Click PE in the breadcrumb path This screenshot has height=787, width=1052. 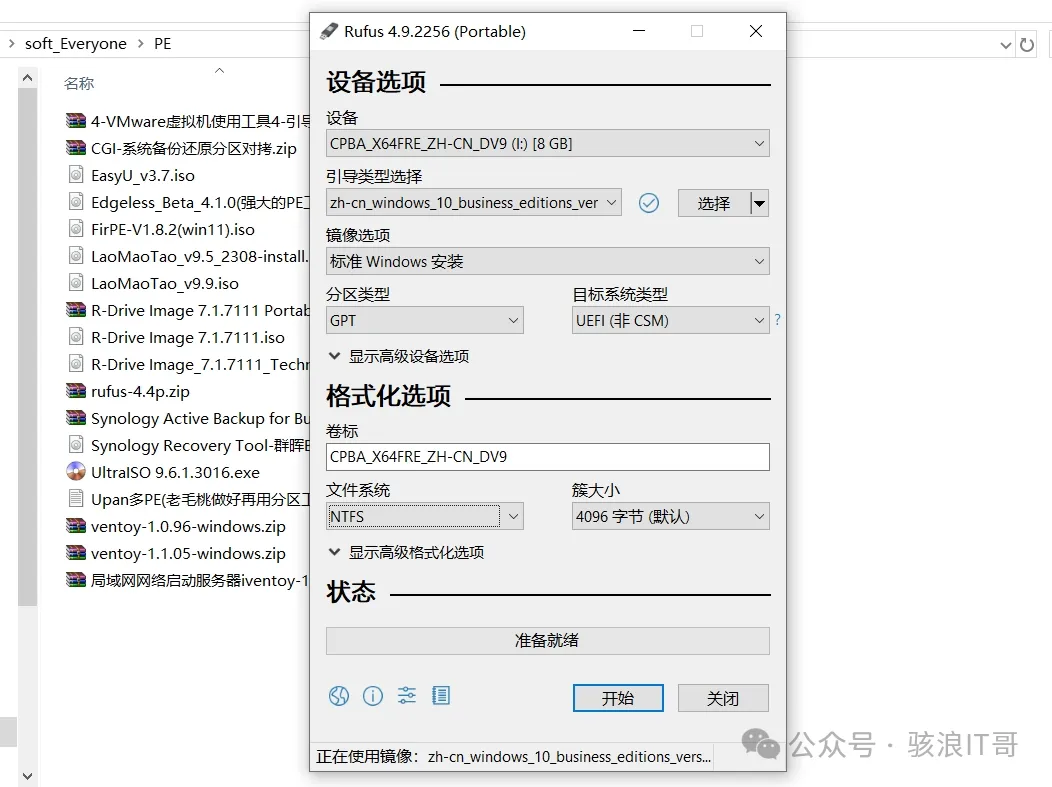point(162,43)
